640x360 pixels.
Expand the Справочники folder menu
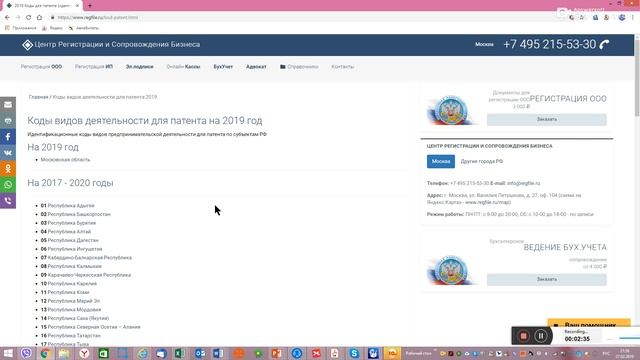pos(299,67)
